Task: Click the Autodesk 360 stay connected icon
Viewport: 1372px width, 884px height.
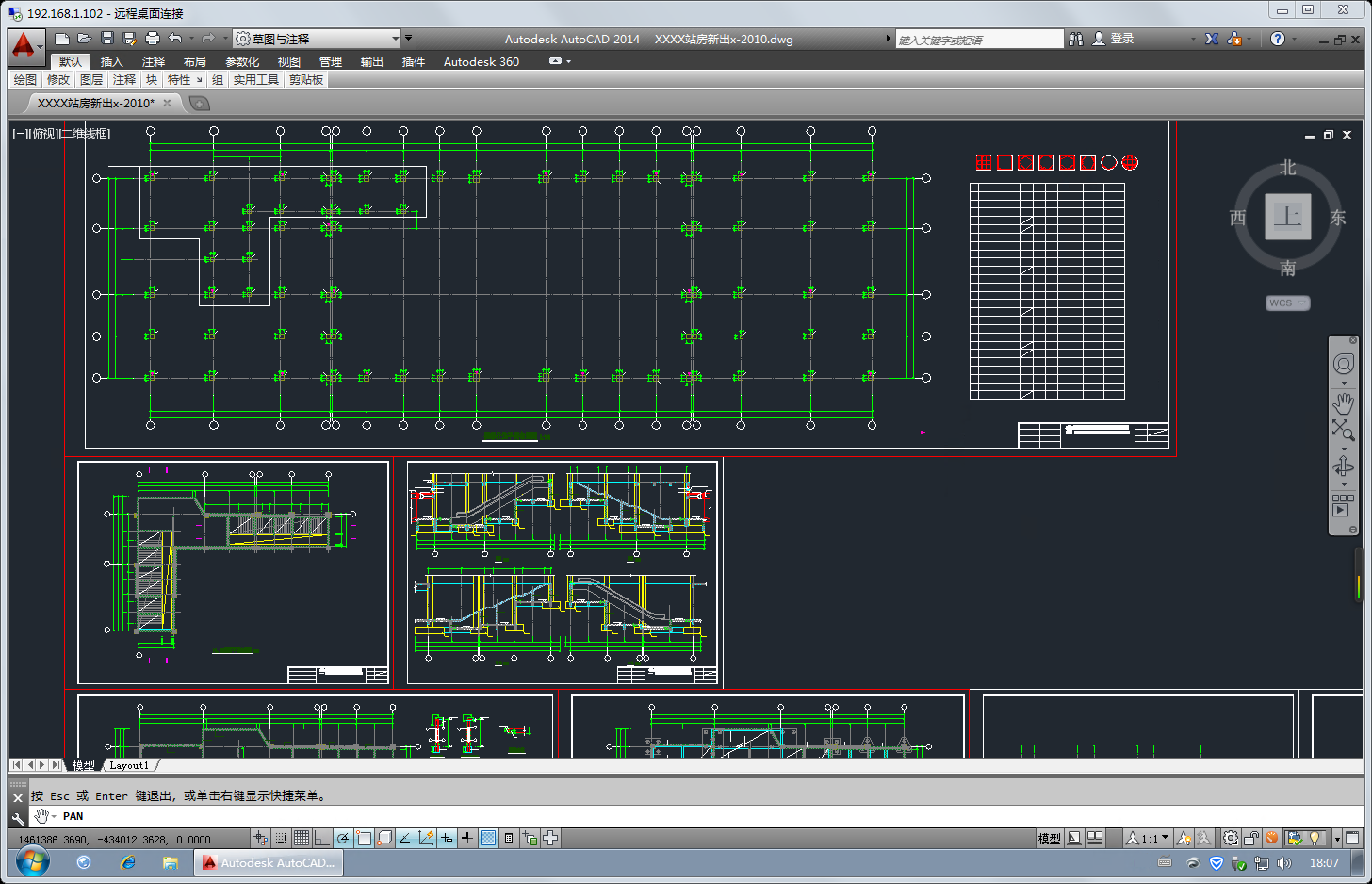Action: [x=1234, y=39]
